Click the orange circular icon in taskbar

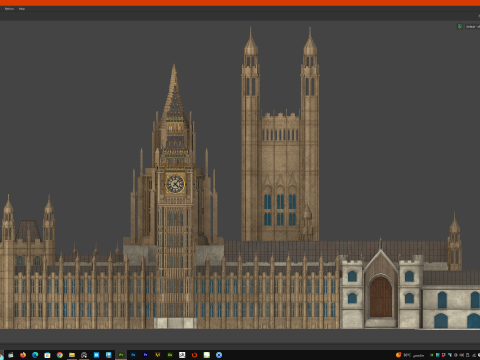tap(194, 355)
